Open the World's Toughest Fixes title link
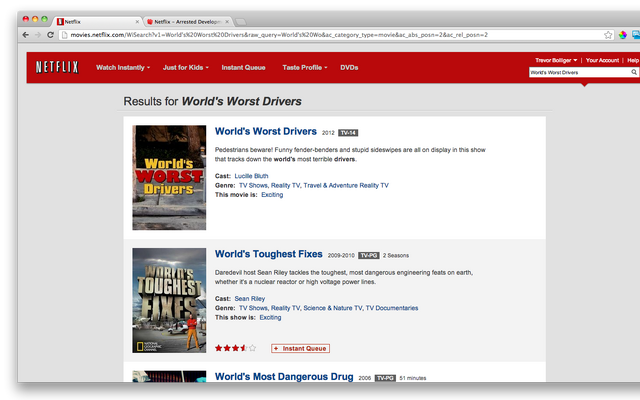Screen dimensions: 640x400 click(269, 254)
